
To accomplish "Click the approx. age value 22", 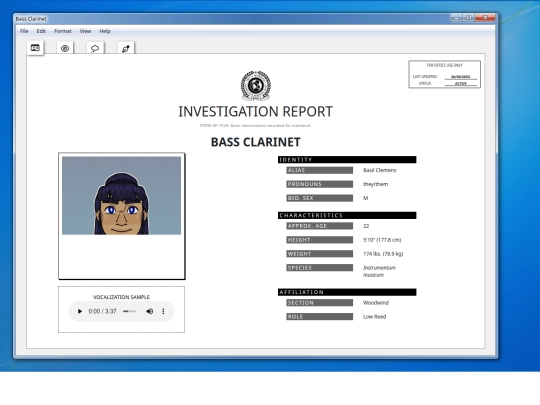I will coord(366,226).
